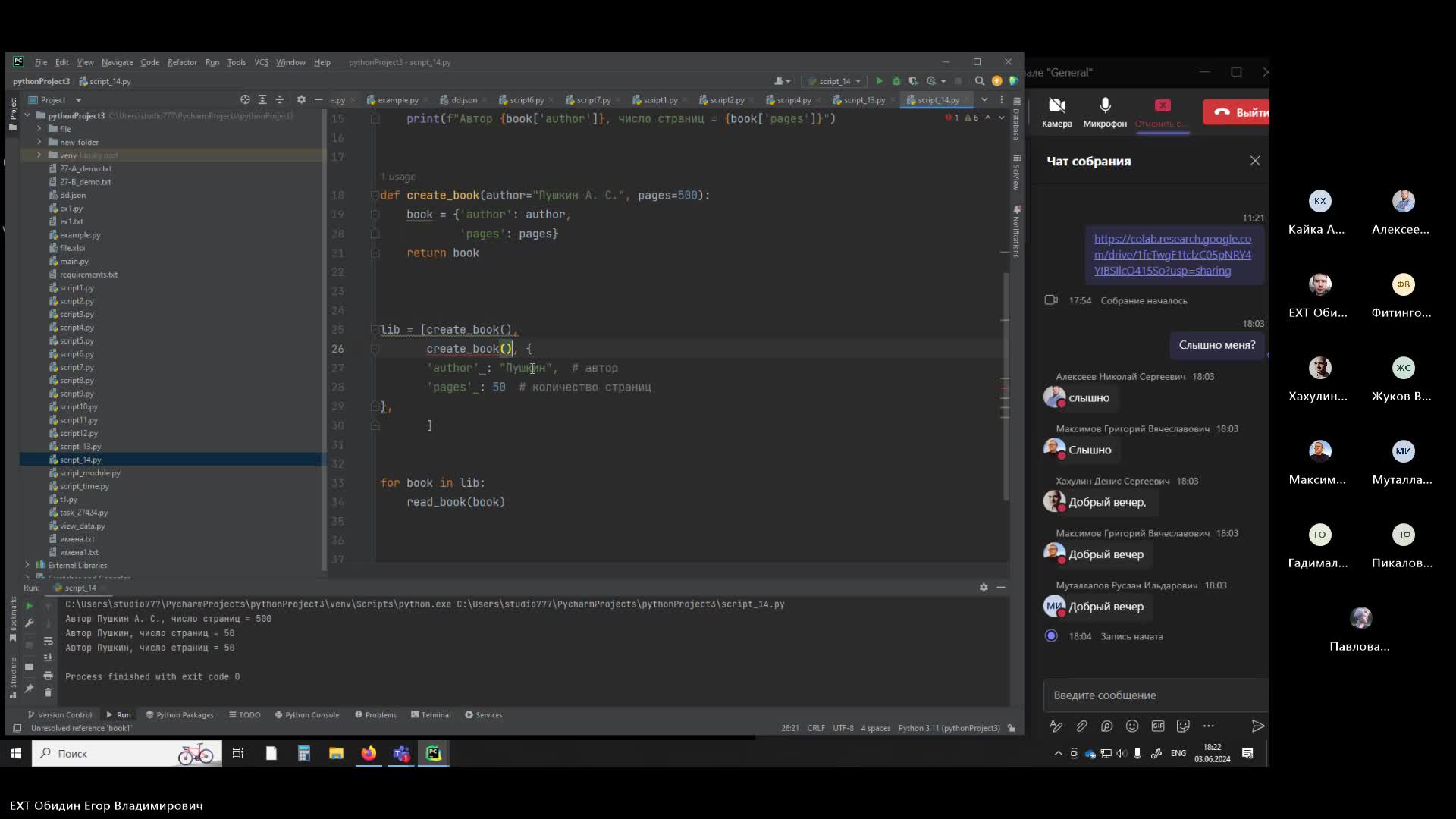
Task: Show hidden editor tabs dropdown
Action: (984, 100)
